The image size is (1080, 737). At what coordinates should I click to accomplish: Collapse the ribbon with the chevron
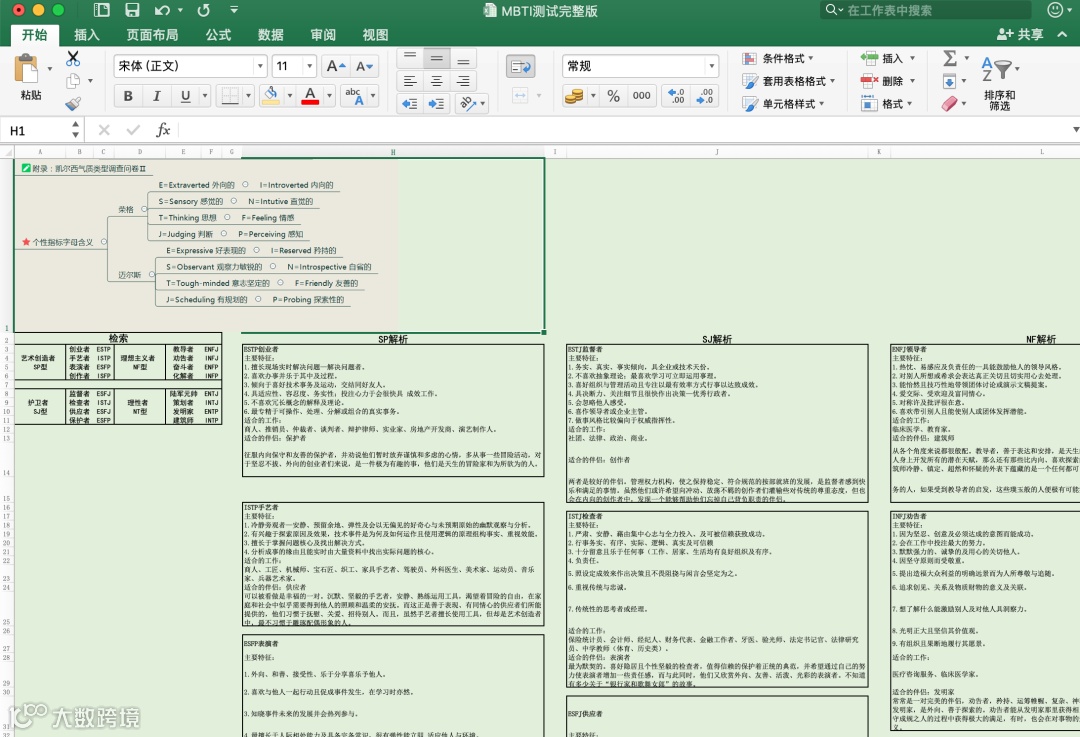(1063, 34)
